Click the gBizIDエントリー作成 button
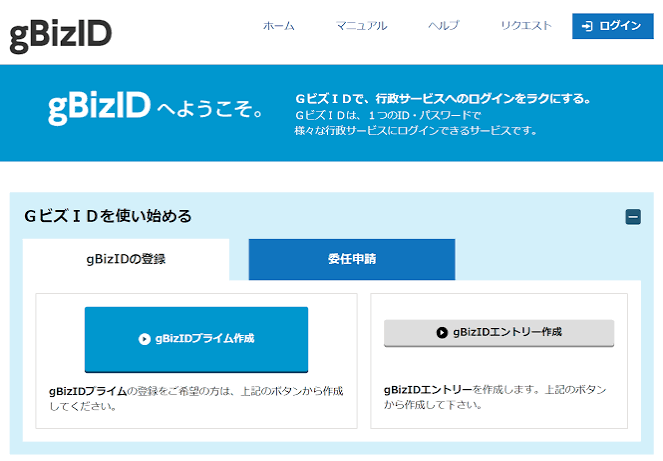Screen dimensions: 663x461 point(499,333)
